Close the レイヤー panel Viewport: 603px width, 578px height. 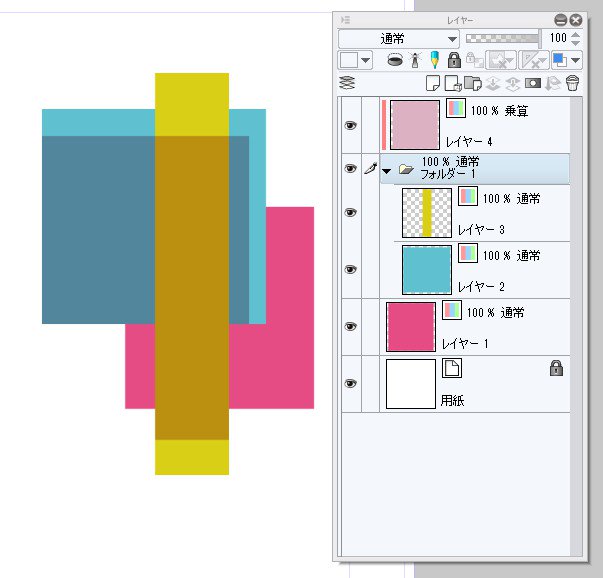tap(575, 20)
